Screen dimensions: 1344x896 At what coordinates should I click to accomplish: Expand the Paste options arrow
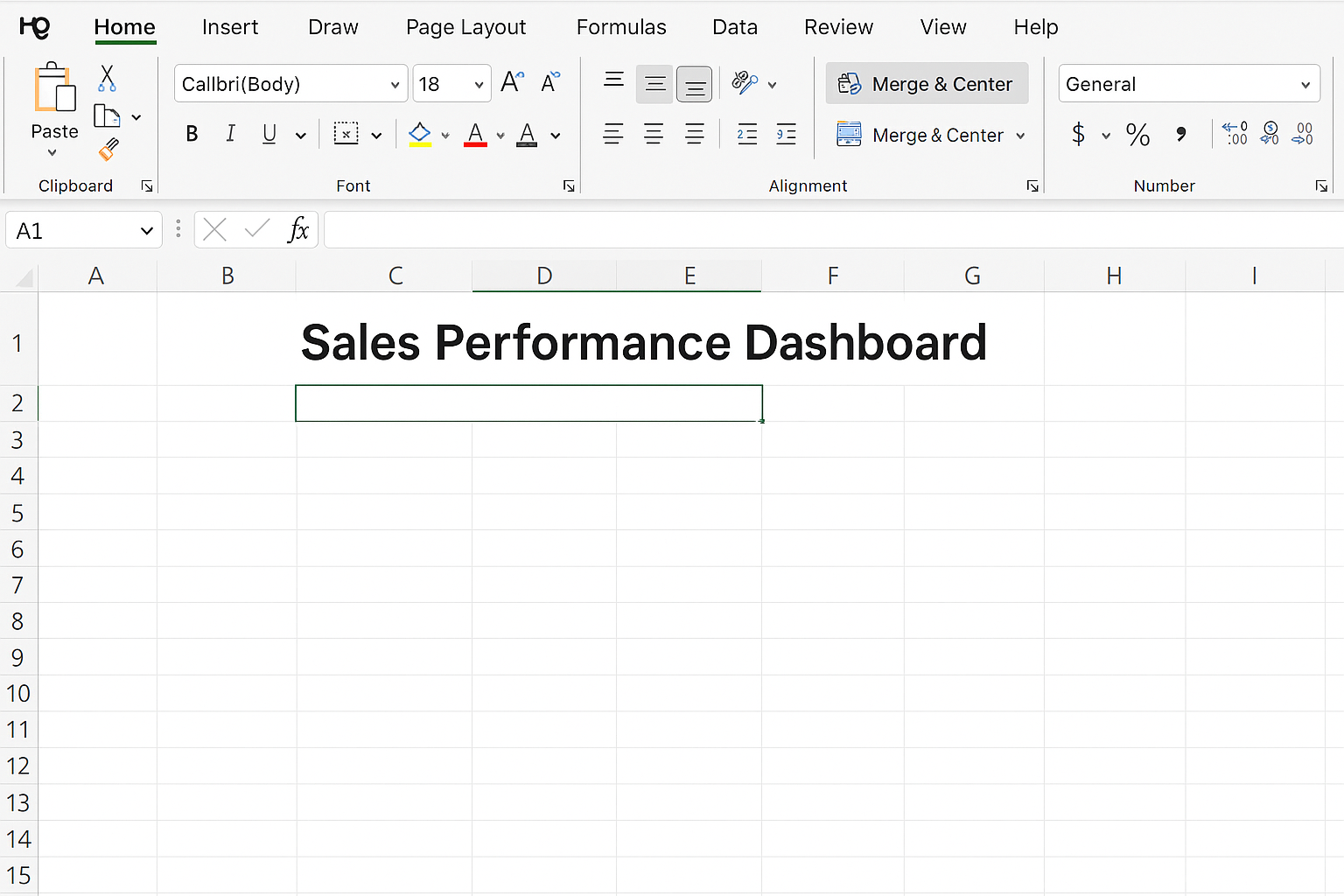tap(52, 153)
